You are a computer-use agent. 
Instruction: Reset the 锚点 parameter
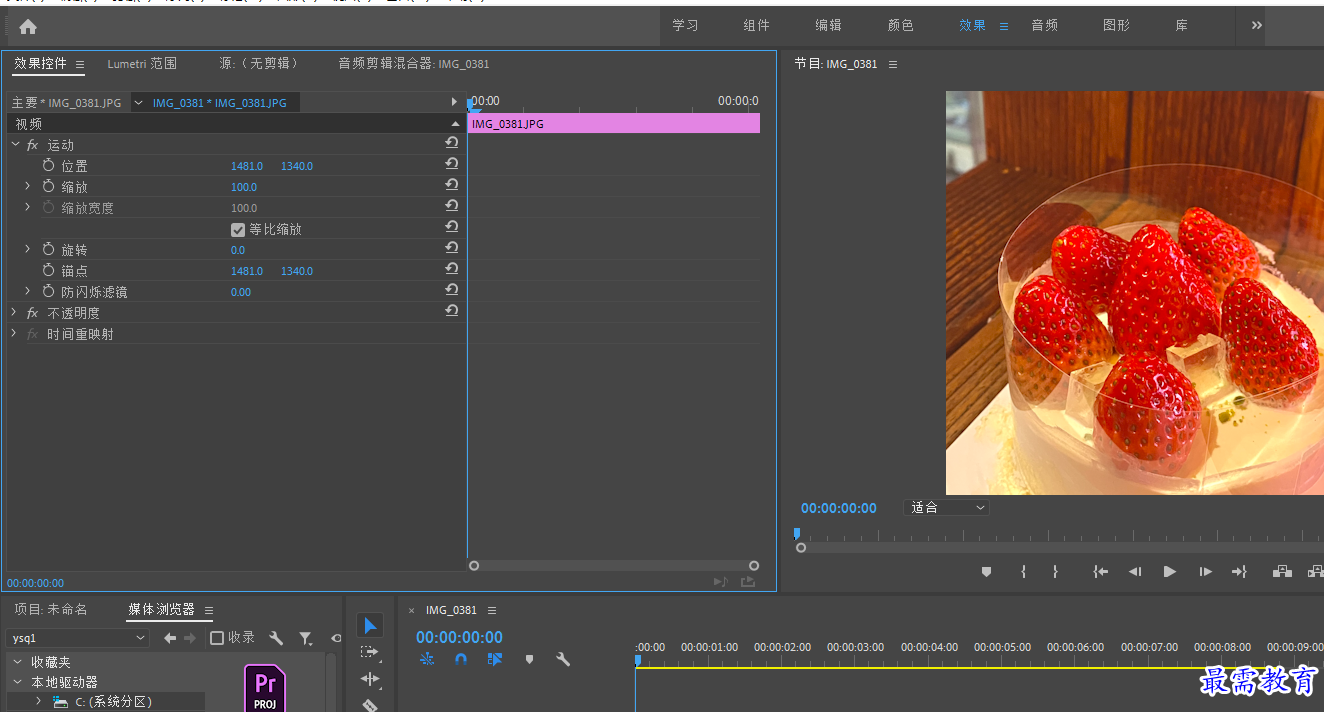pos(452,269)
